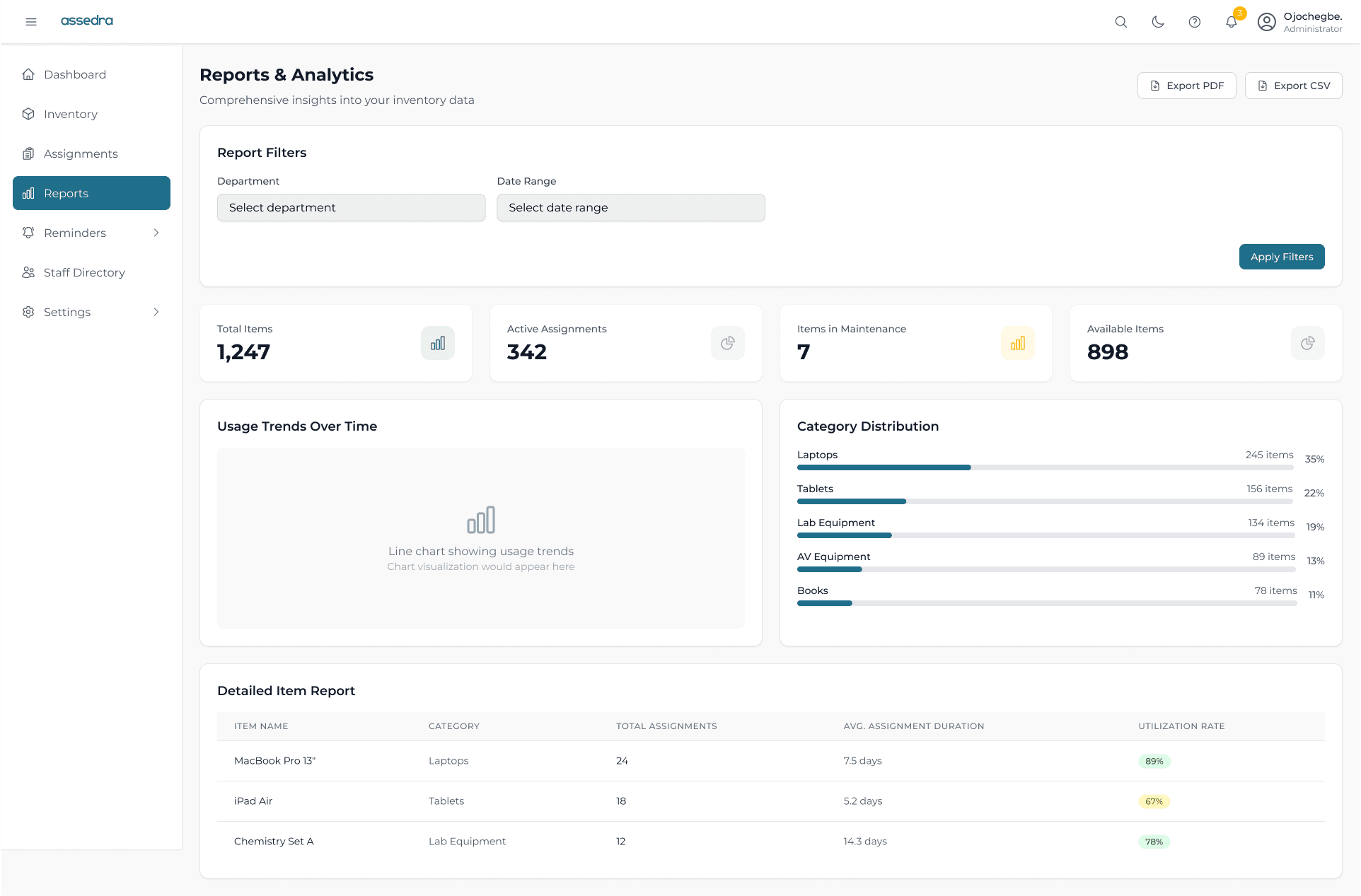Click the Active Assignments pie icon
Screen dimensions: 1361x896
click(728, 343)
